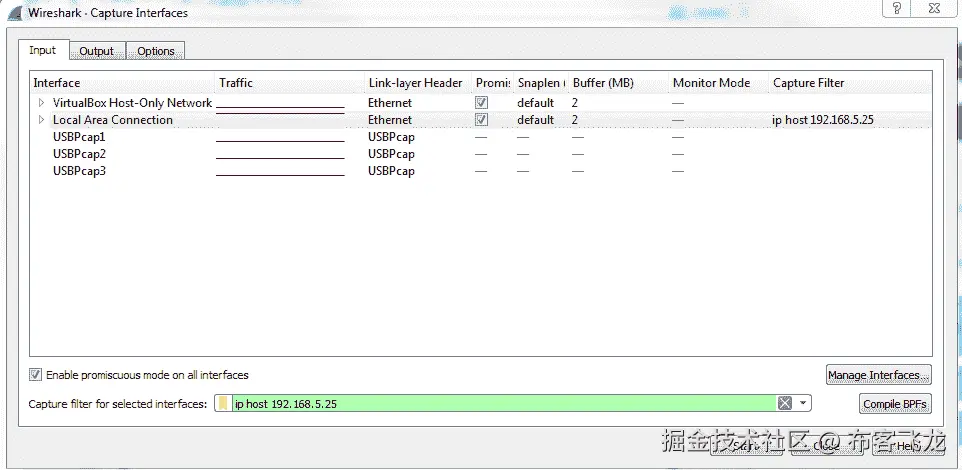The image size is (962, 470).
Task: Select the Local Area Connection row name
Action: 113,120
